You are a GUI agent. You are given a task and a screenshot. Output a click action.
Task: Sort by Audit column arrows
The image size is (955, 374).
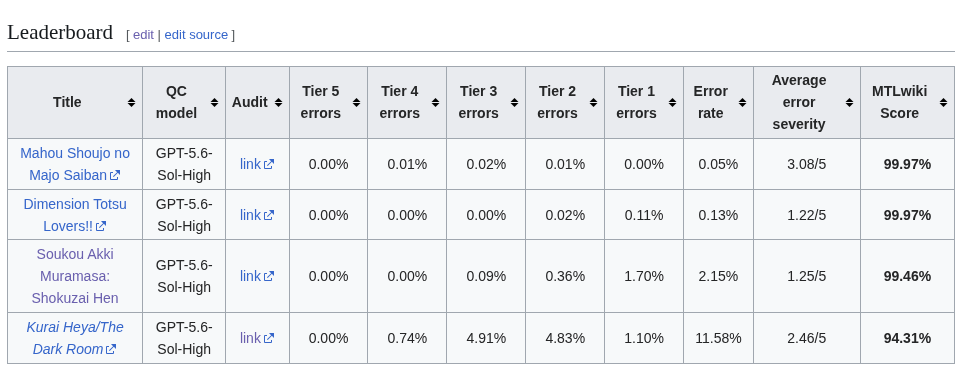pyautogui.click(x=278, y=102)
